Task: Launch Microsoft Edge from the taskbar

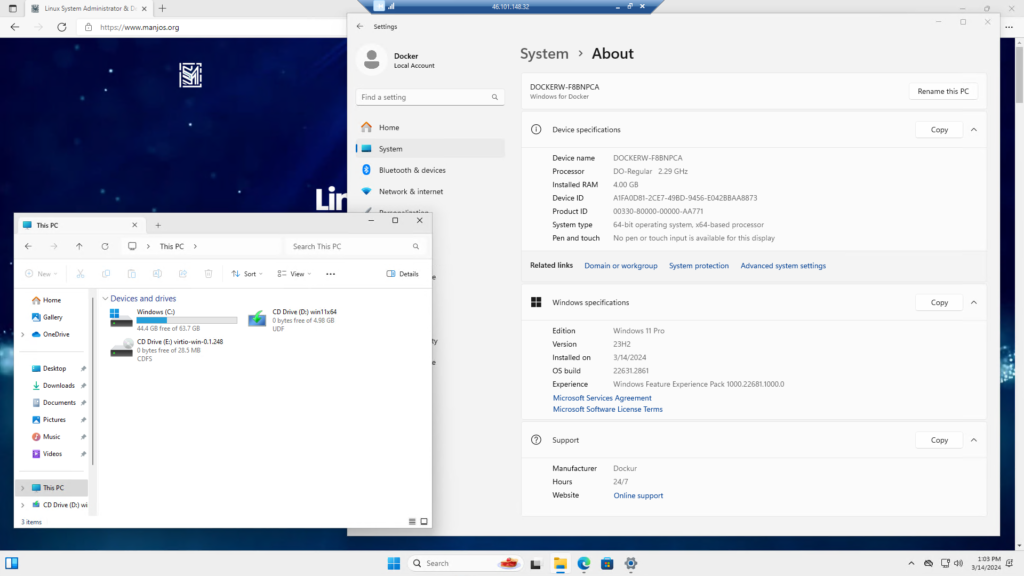Action: [583, 563]
